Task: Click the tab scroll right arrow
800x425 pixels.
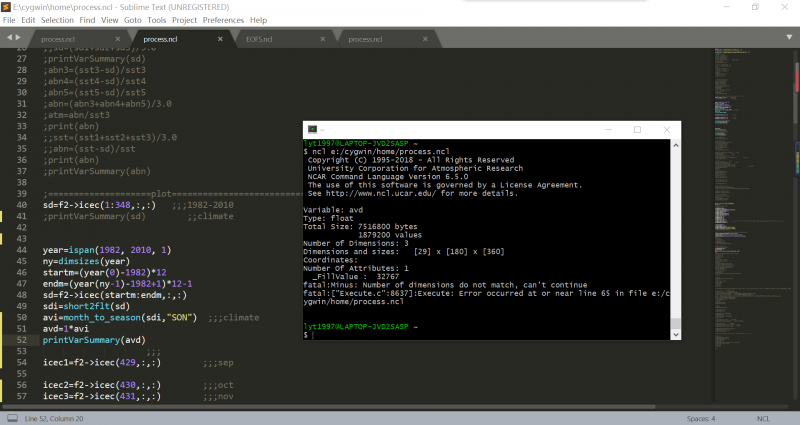Action: [x=19, y=37]
